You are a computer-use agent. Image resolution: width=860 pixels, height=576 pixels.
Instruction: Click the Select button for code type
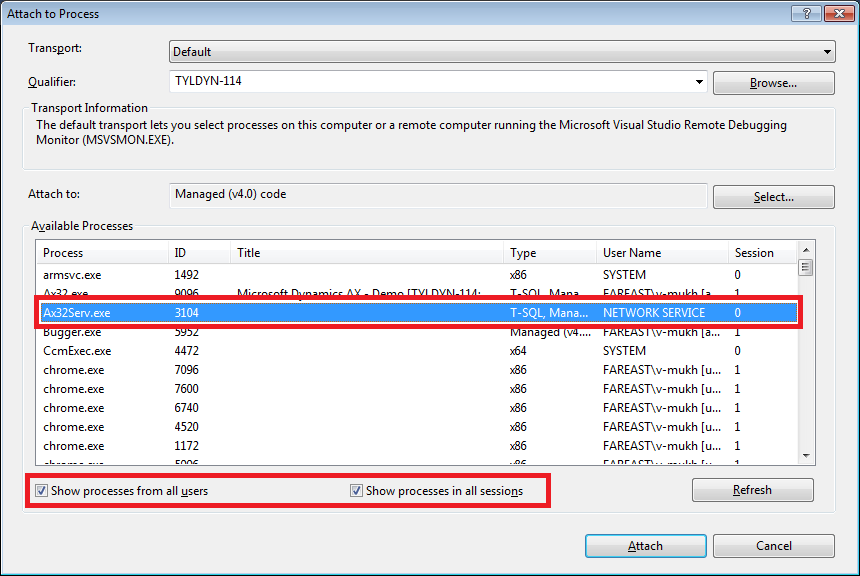click(773, 197)
